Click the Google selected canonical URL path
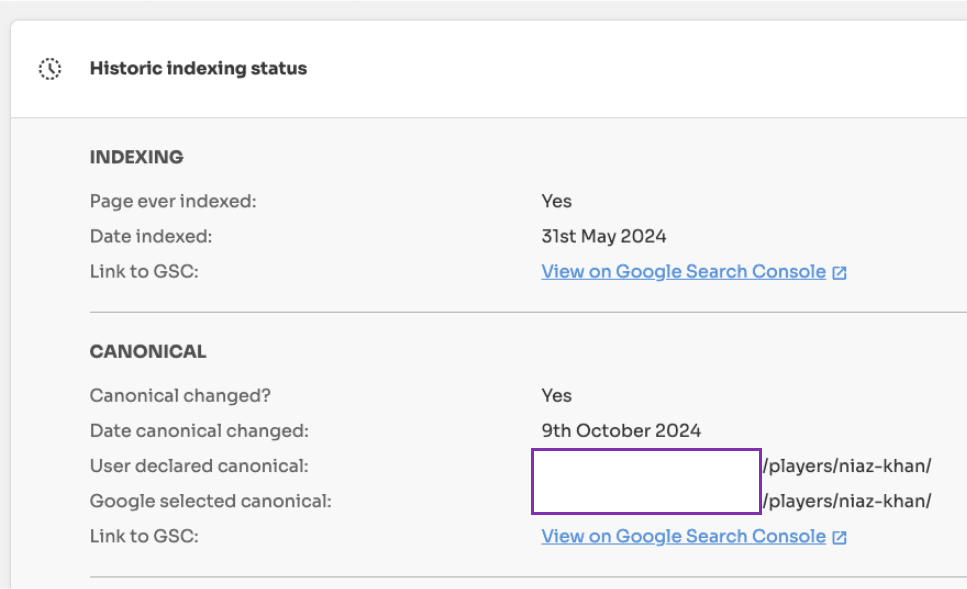 coord(846,501)
